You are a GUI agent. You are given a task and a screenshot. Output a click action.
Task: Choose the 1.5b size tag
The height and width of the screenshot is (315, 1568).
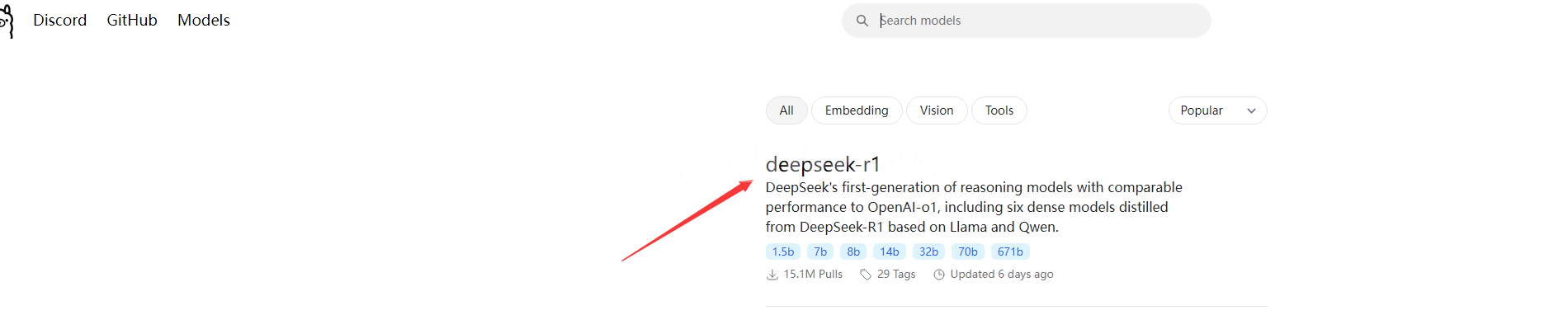[x=783, y=252]
